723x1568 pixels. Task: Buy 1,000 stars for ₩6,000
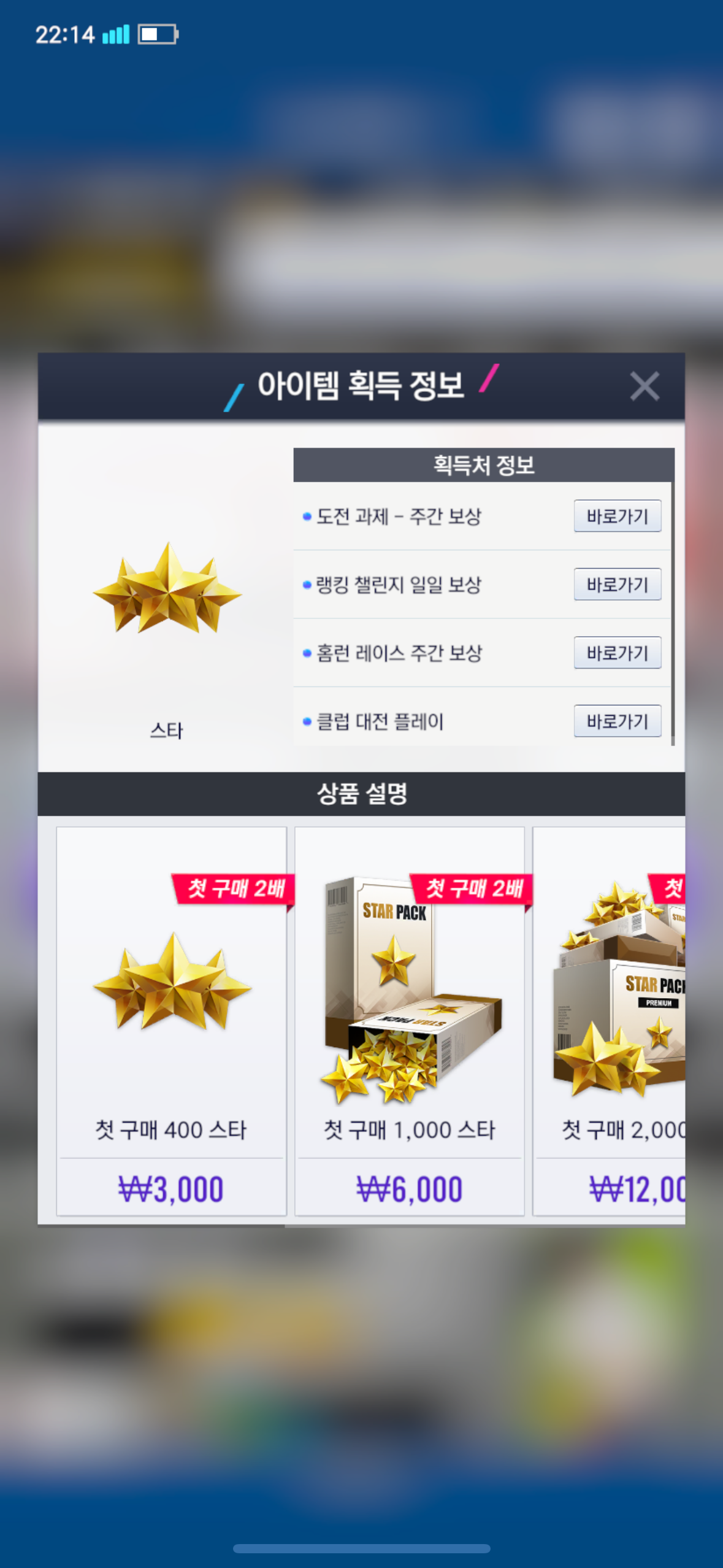click(410, 1189)
